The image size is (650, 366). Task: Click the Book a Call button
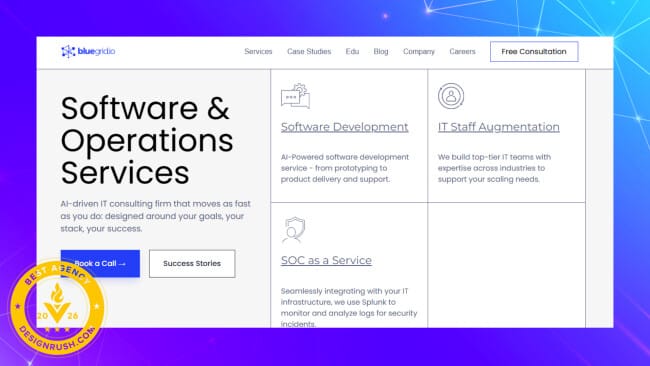[100, 263]
